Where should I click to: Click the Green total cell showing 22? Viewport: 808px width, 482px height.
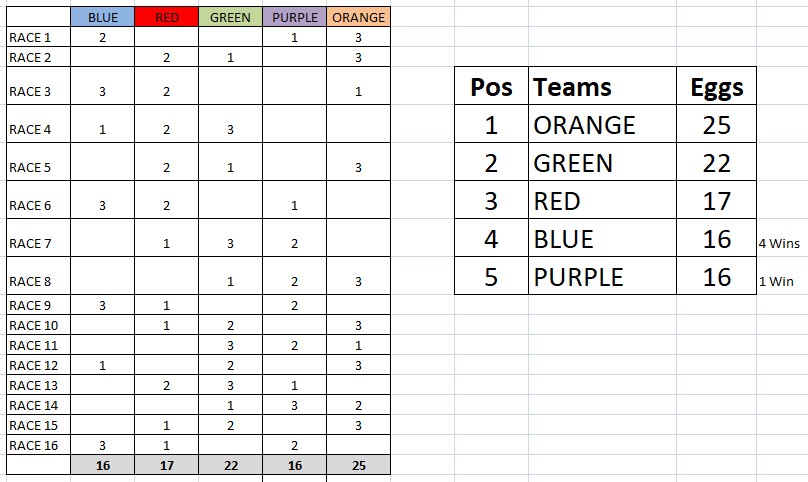[230, 465]
